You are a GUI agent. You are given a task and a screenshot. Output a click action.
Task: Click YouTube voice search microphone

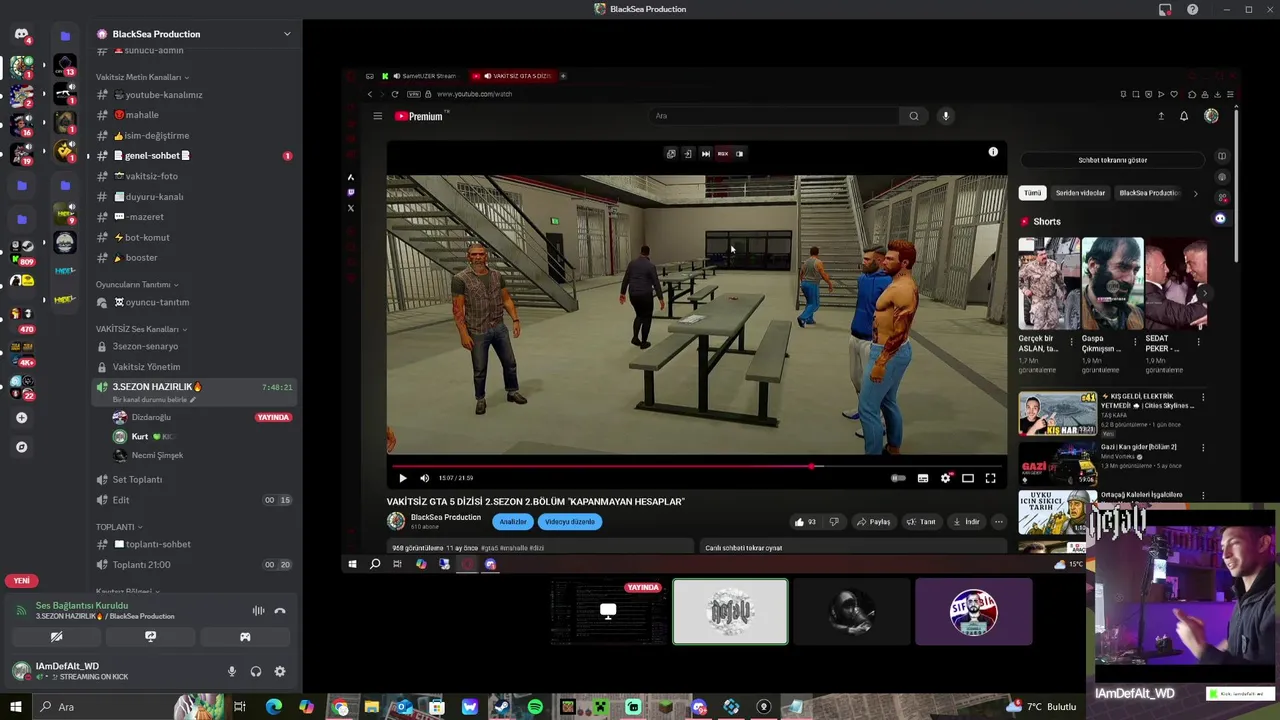[x=945, y=116]
